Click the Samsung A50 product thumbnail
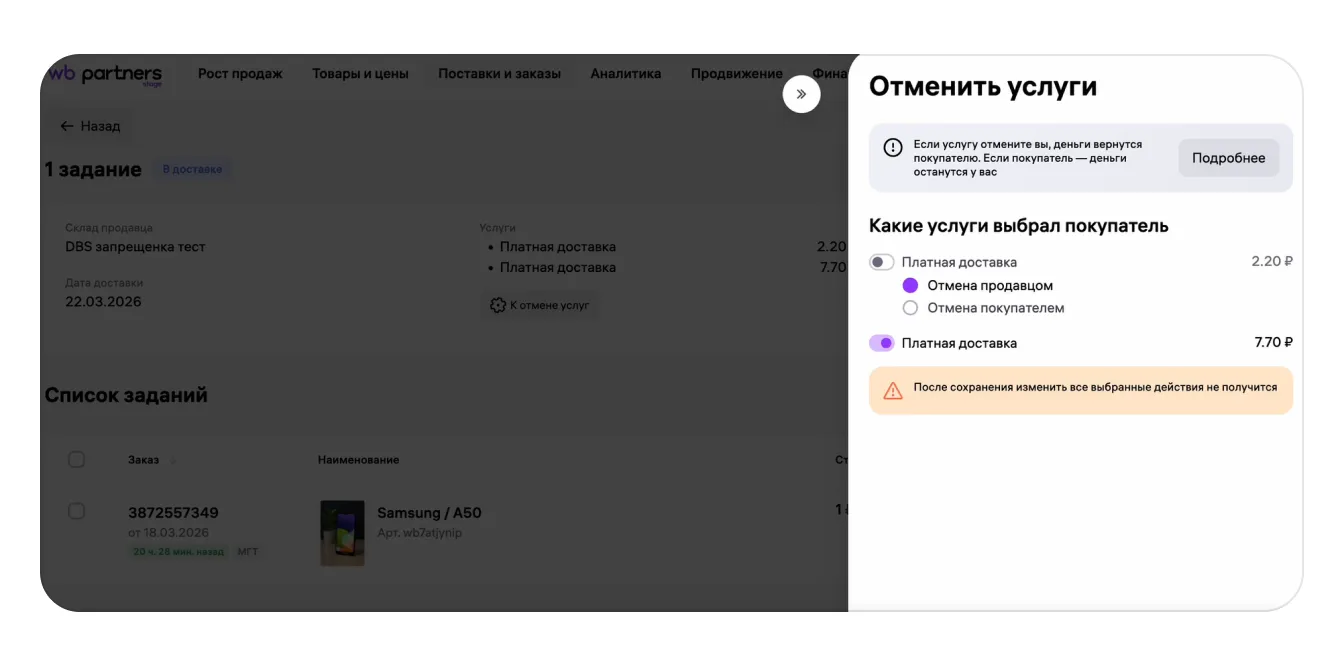The width and height of the screenshot is (1344, 666). point(342,534)
